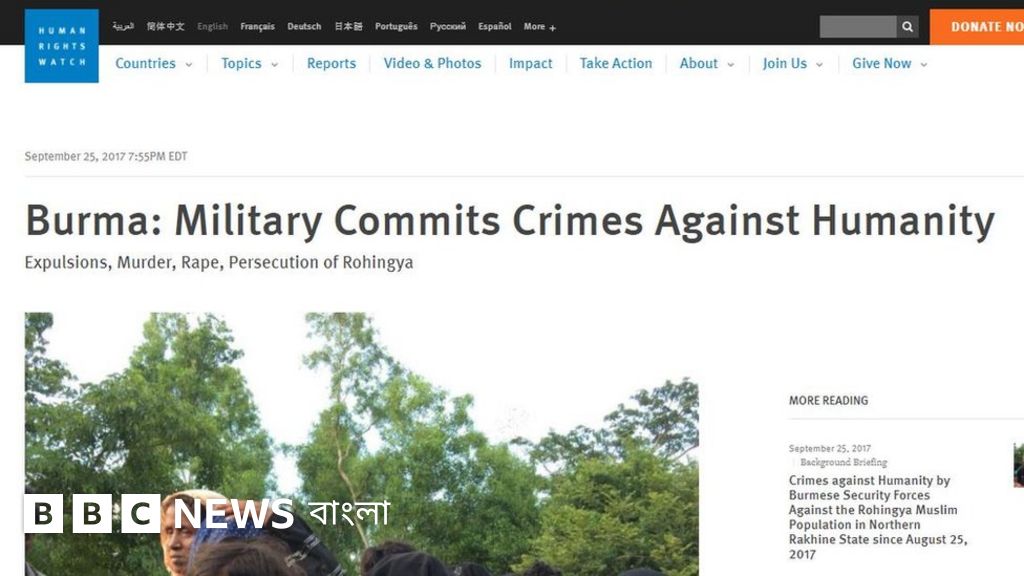Click the main Rohingya article photo

click(362, 443)
